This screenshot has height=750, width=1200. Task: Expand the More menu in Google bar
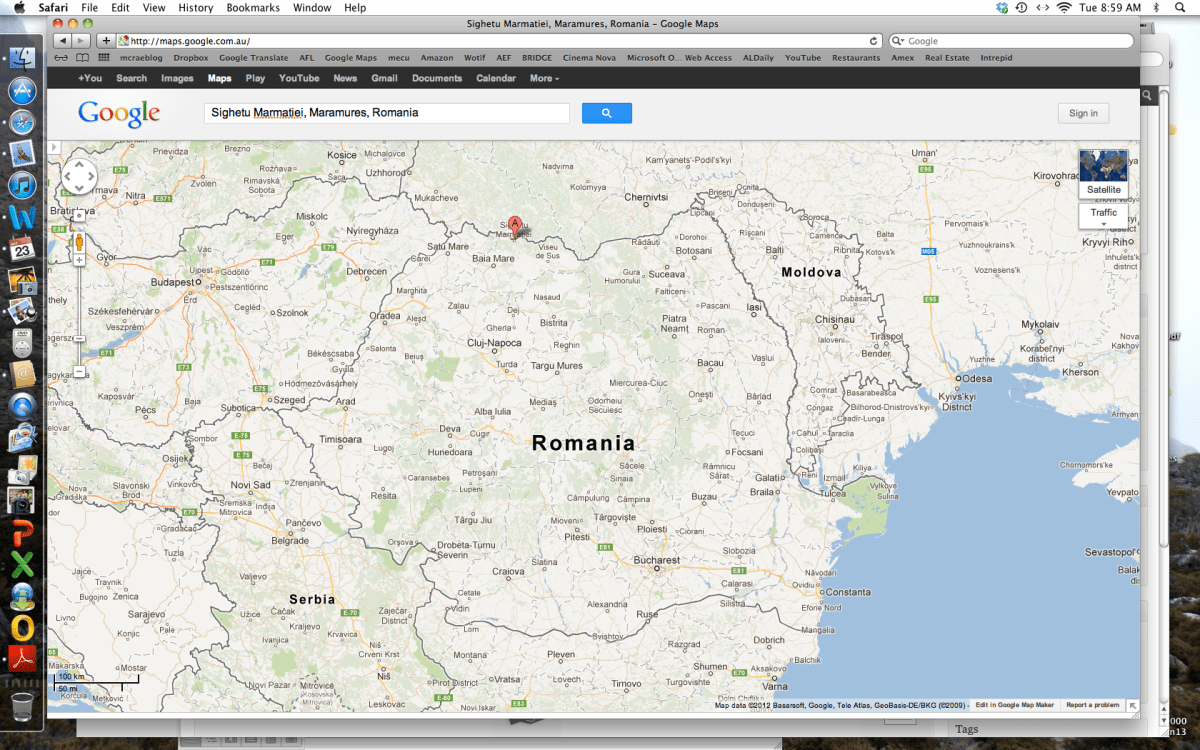pyautogui.click(x=544, y=78)
